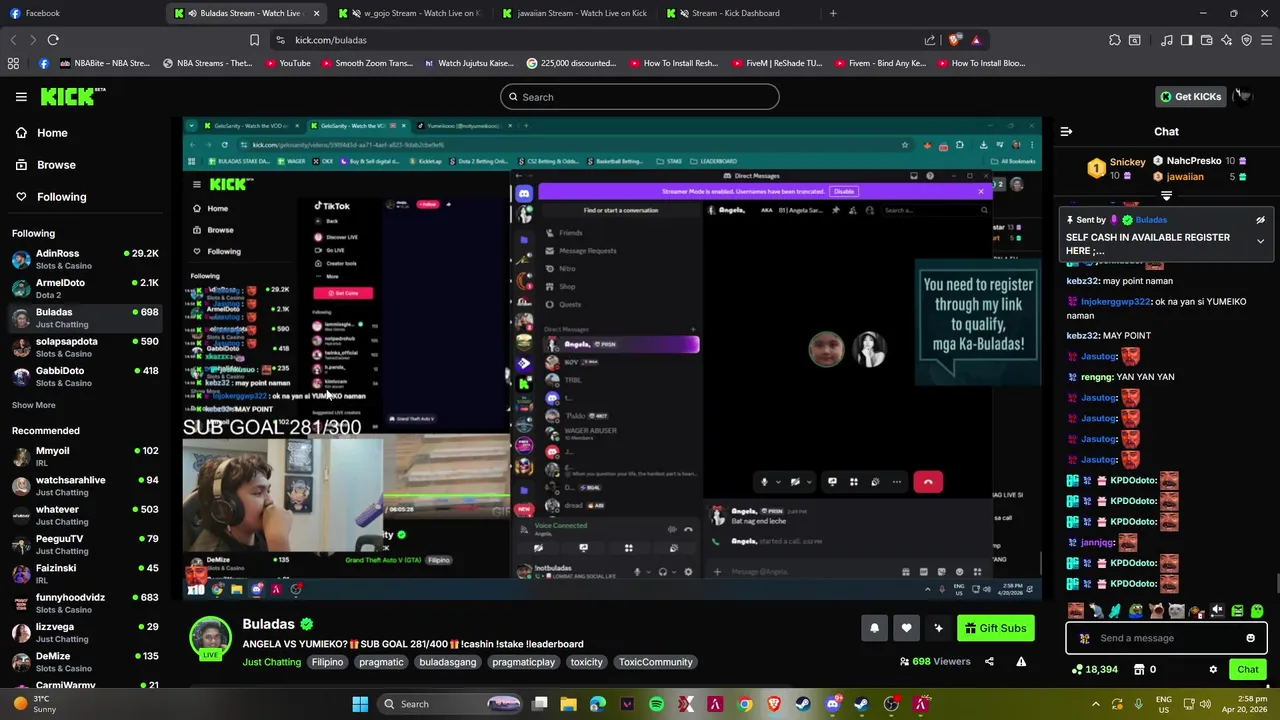The image size is (1280, 720).
Task: Send message with green Chat button
Action: 1248,669
